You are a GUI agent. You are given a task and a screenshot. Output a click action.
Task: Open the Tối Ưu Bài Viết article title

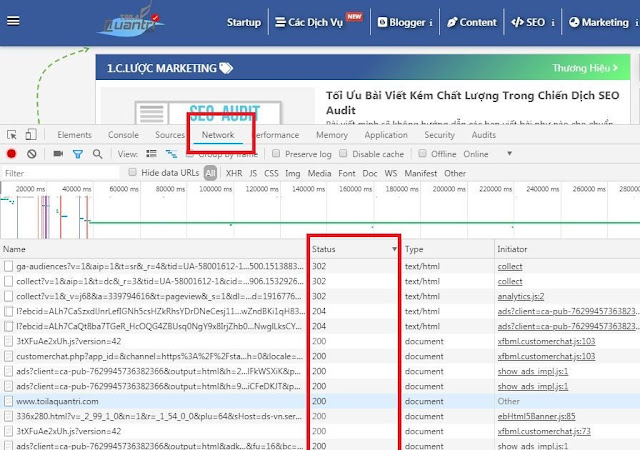click(472, 103)
